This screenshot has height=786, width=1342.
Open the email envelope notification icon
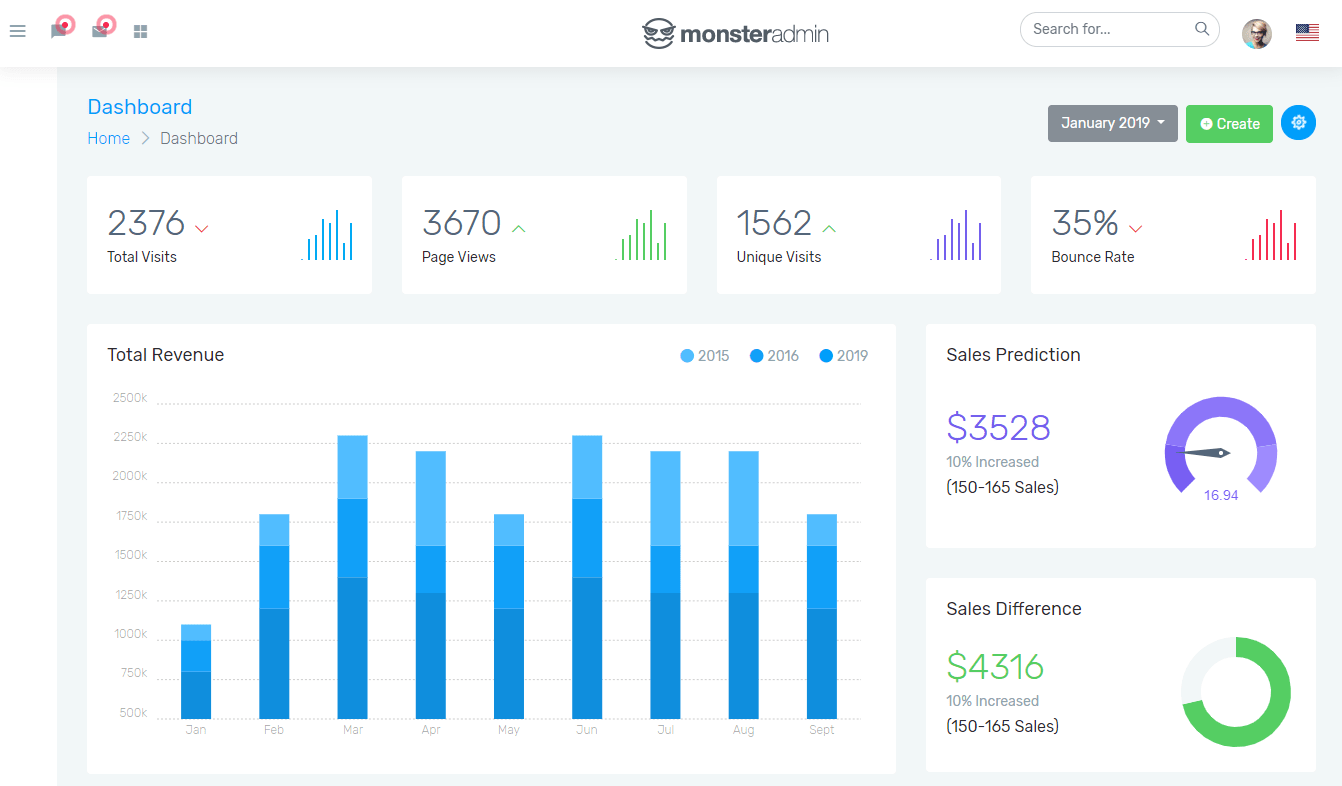99,31
